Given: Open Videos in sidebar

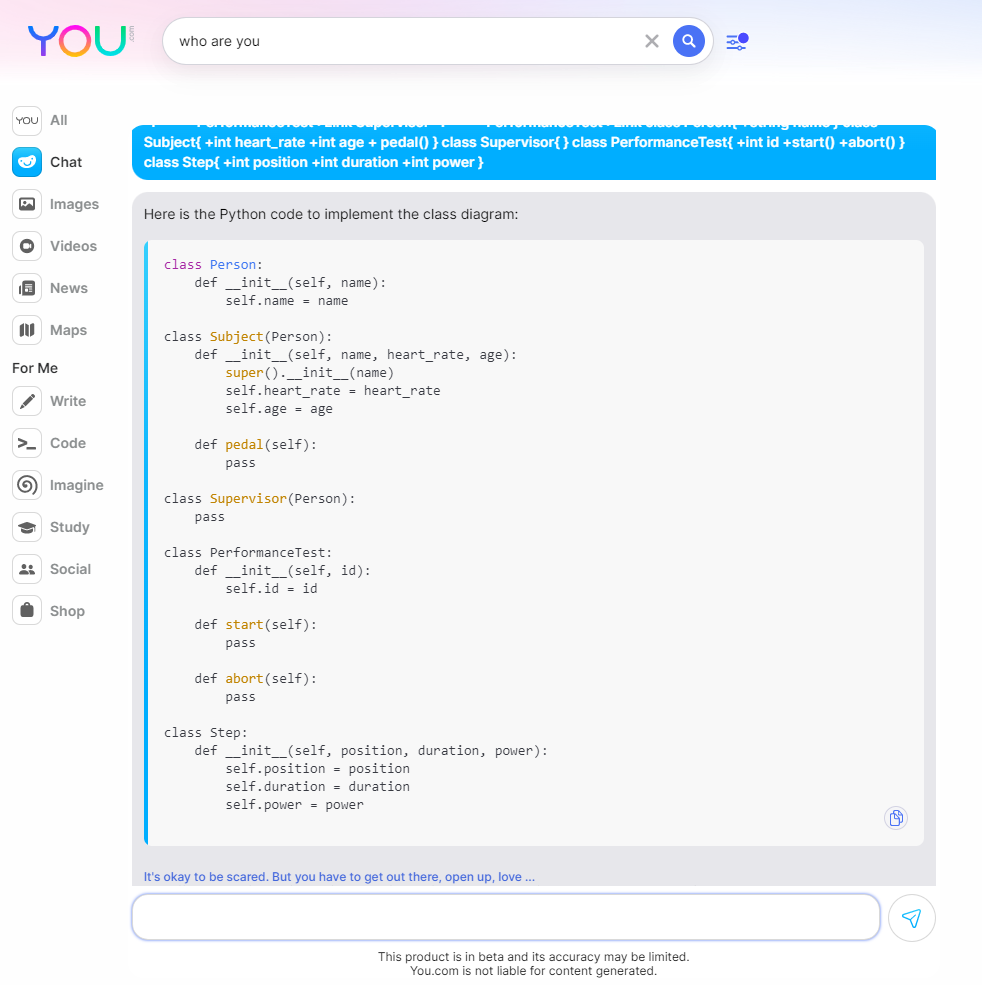Looking at the screenshot, I should pos(55,246).
